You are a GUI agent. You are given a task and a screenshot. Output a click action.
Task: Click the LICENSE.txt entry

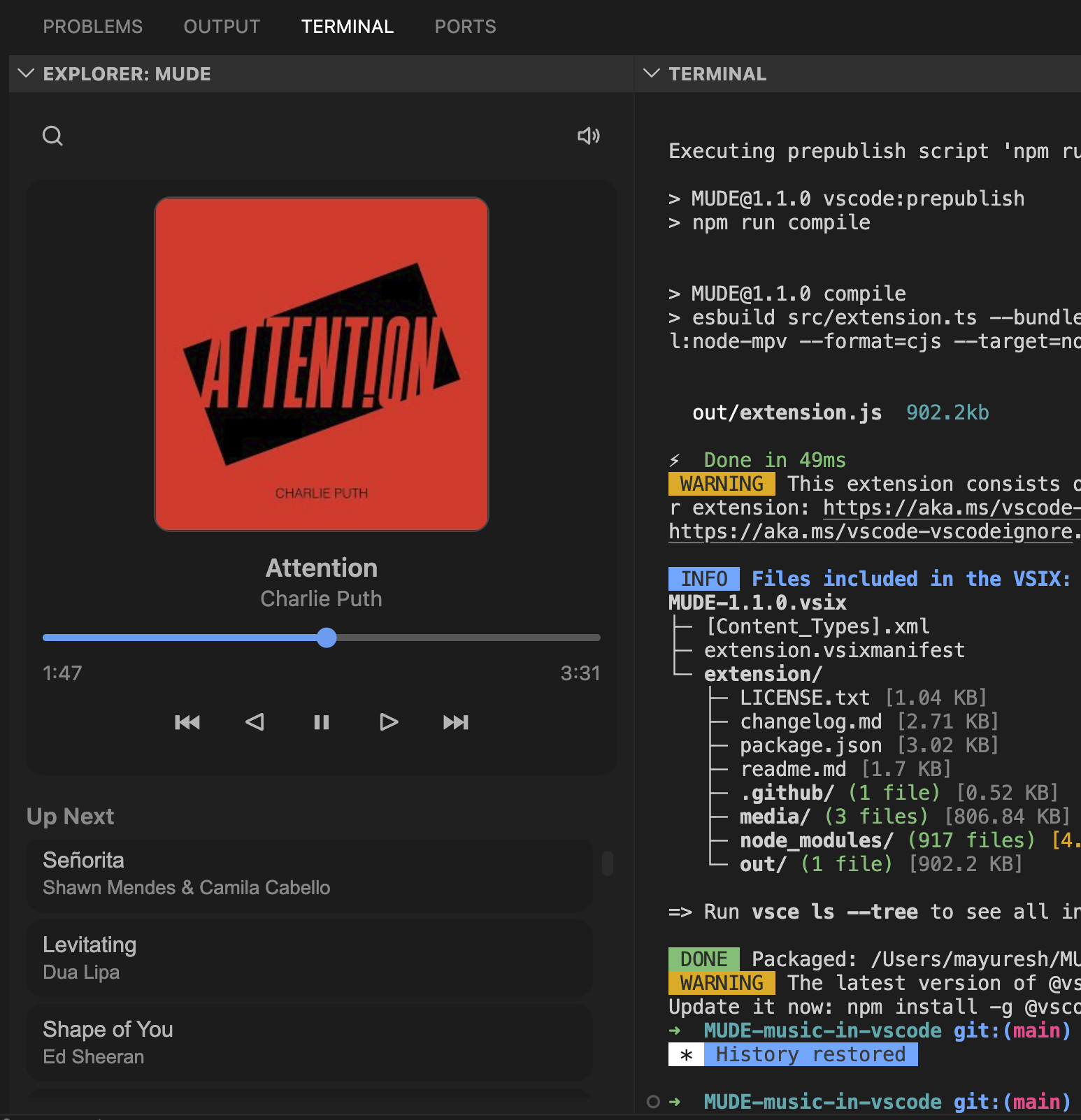click(x=805, y=698)
